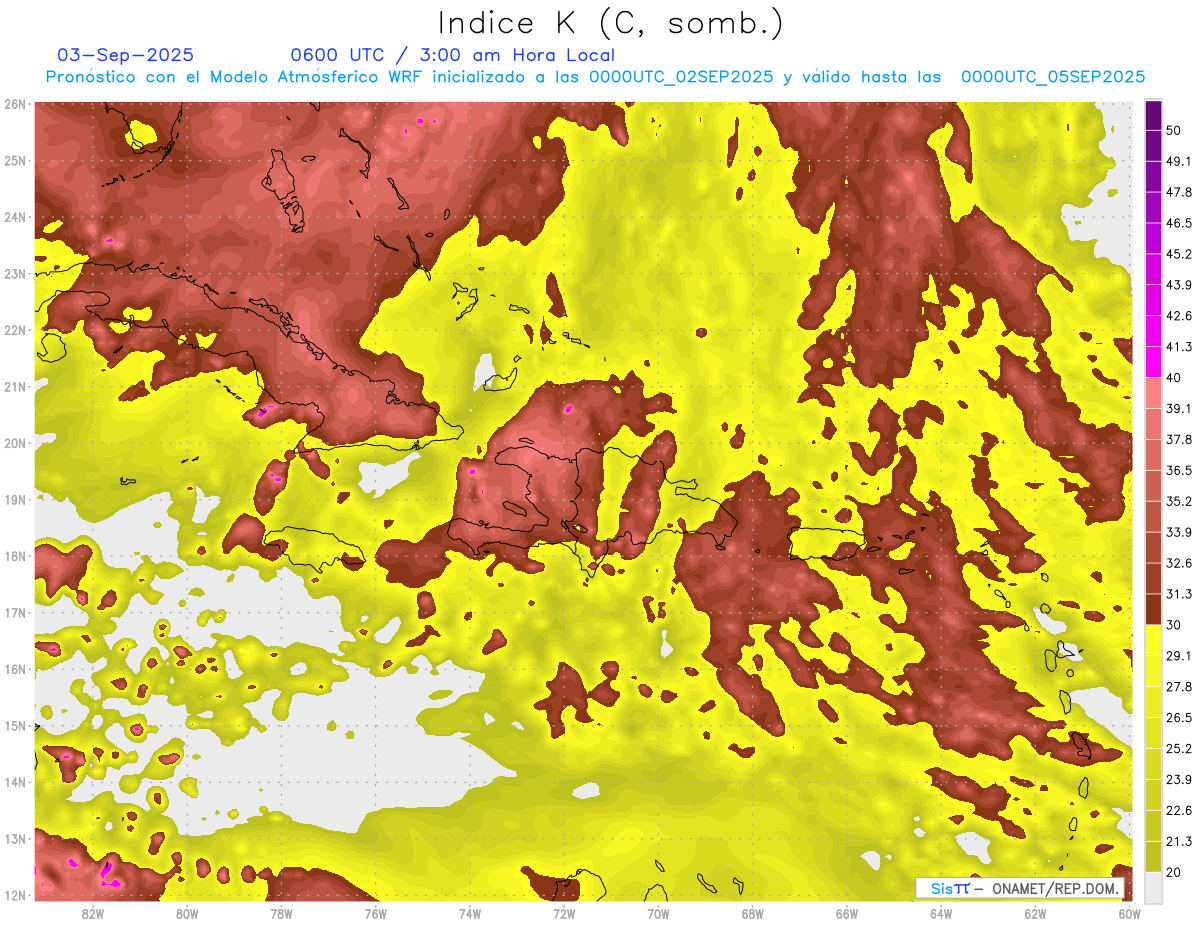
Task: Click the "Pronóstico con el Modelo Atmosférico WRF" line
Action: (x=595, y=76)
